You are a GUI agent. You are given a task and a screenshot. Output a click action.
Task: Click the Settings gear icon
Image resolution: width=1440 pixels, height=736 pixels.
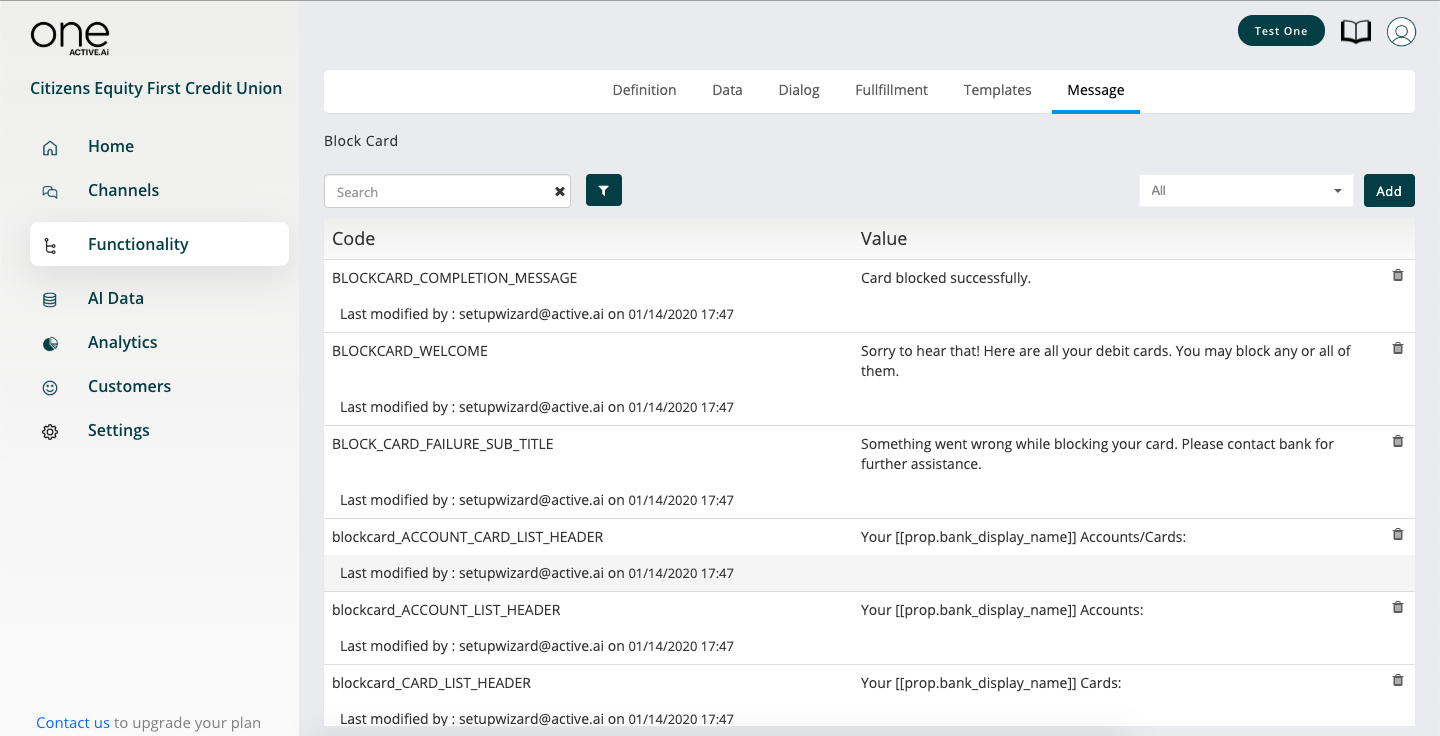pos(50,432)
